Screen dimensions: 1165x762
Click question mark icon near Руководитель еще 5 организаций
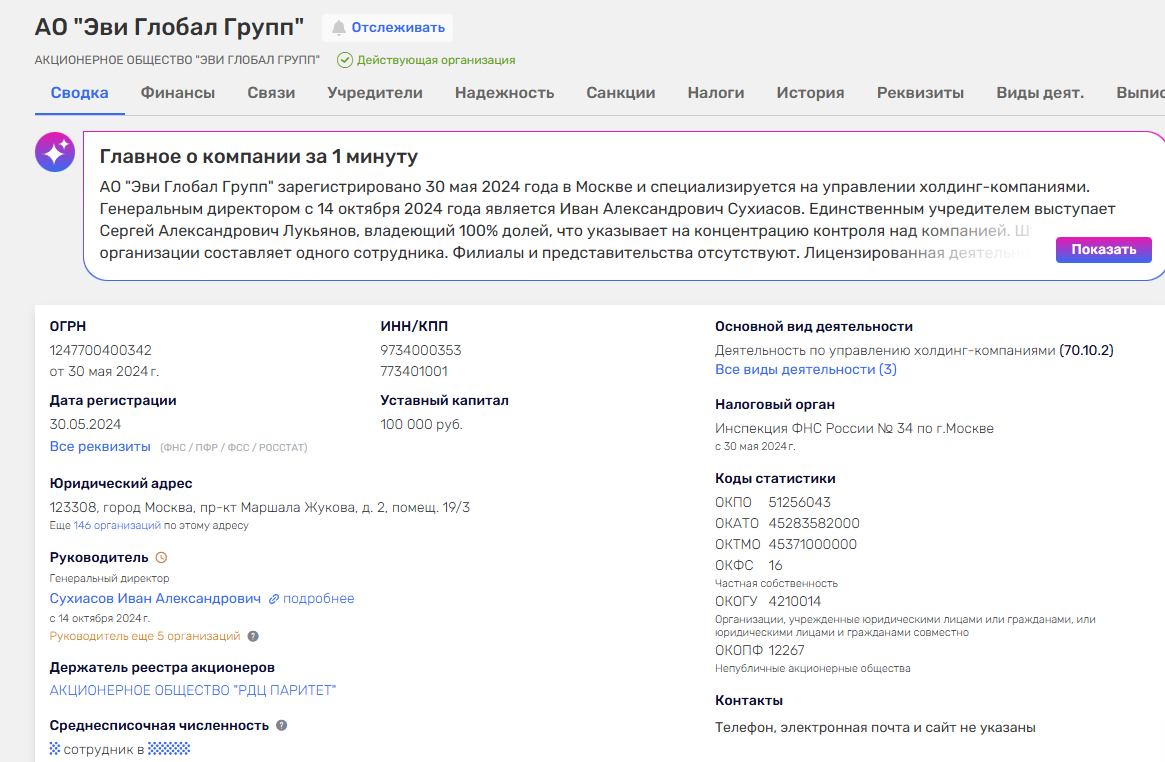(x=253, y=636)
